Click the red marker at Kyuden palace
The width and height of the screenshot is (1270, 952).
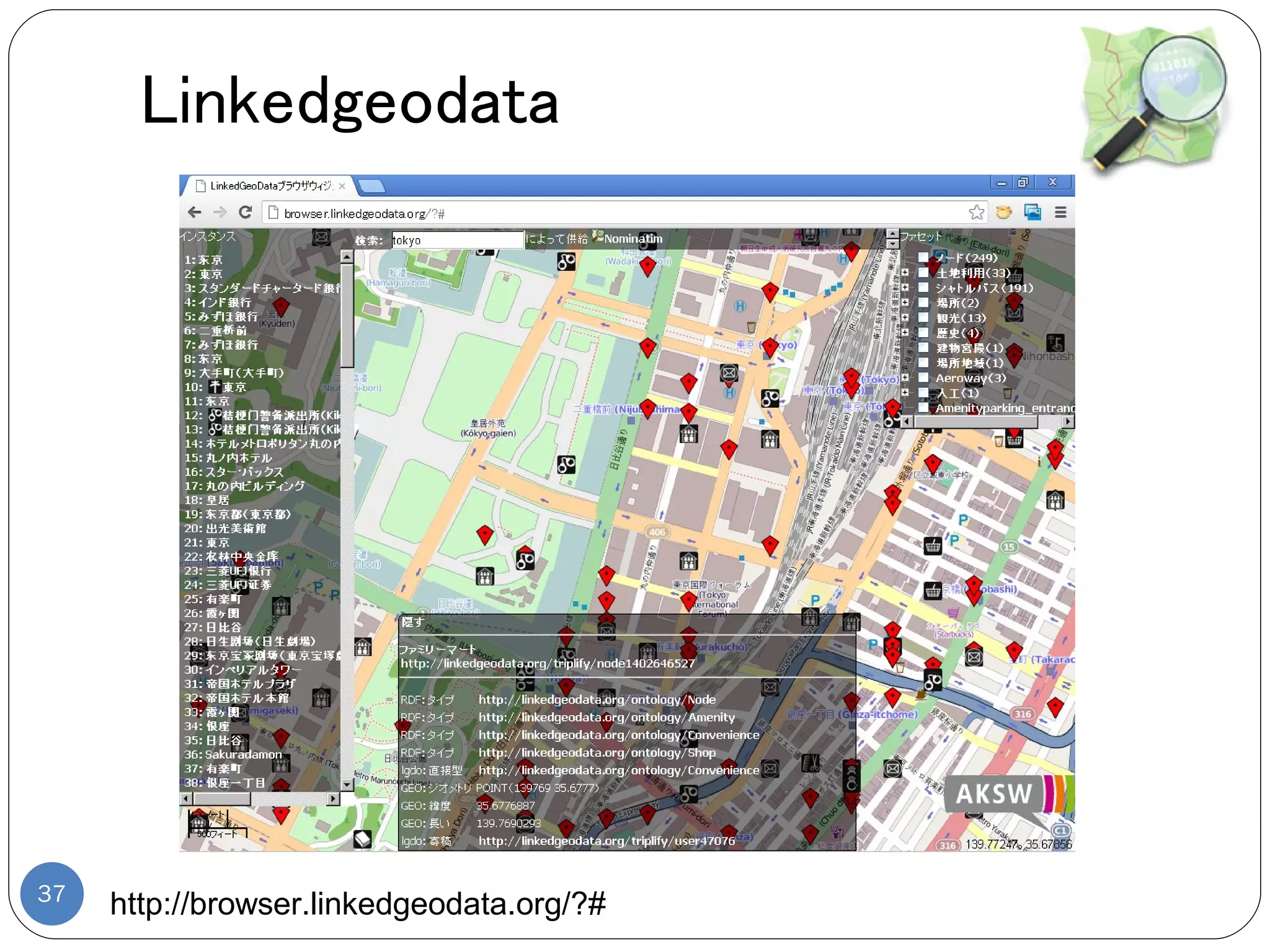click(x=281, y=307)
